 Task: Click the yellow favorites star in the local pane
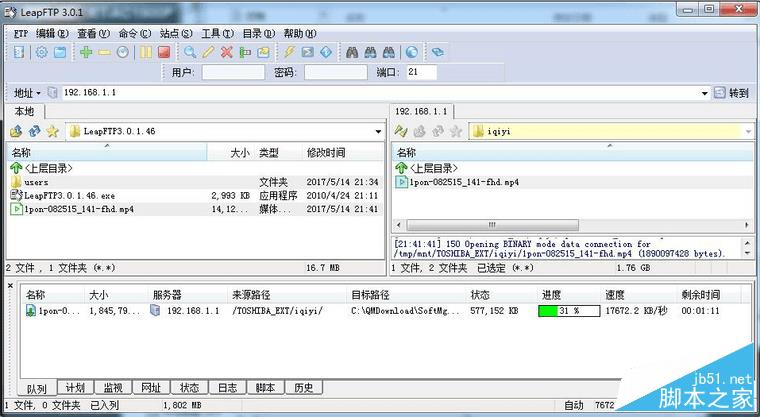coord(52,131)
